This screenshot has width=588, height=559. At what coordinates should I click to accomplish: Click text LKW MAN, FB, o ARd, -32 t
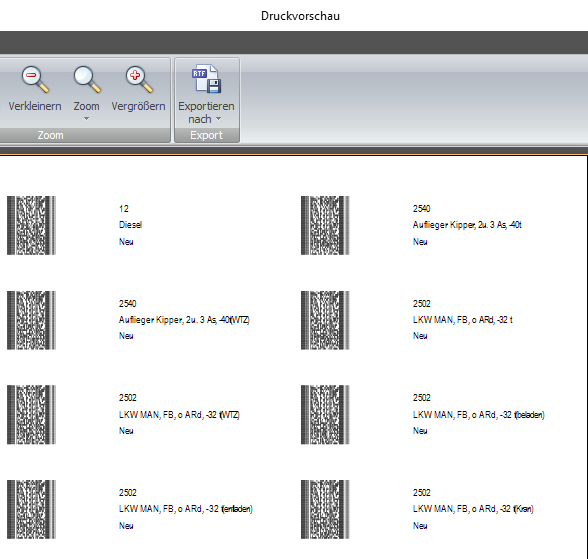click(x=463, y=320)
